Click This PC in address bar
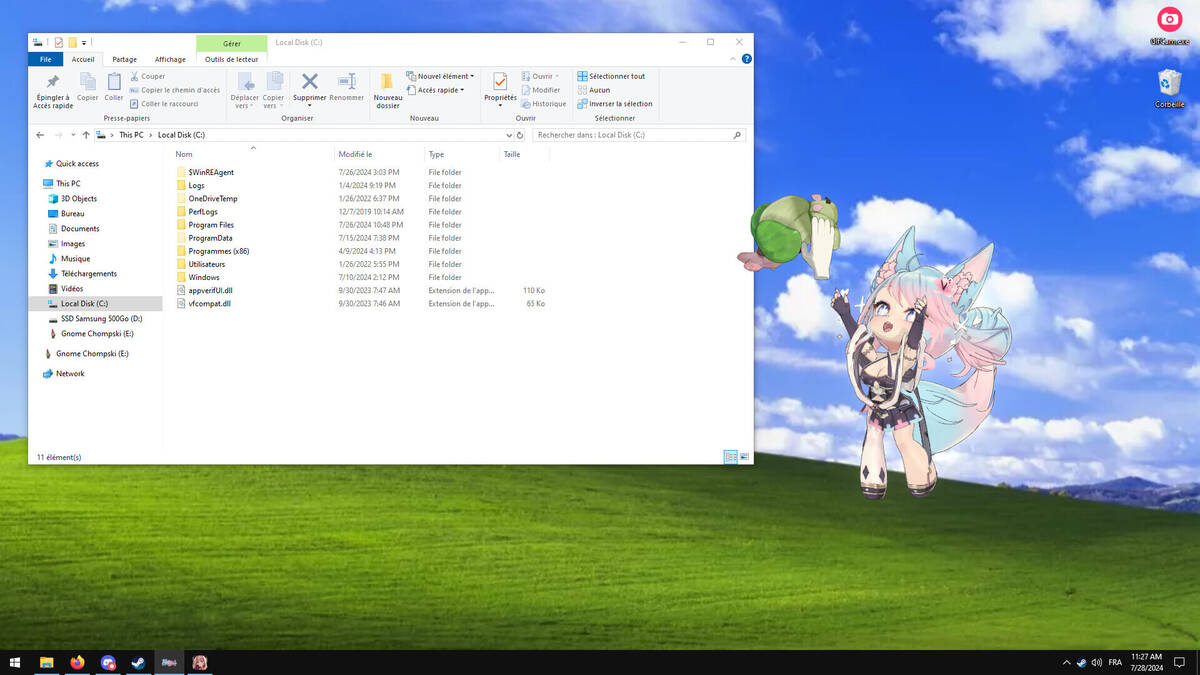 pos(131,135)
